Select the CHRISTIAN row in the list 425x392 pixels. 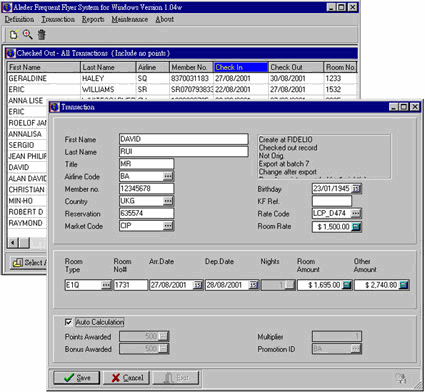pos(27,190)
